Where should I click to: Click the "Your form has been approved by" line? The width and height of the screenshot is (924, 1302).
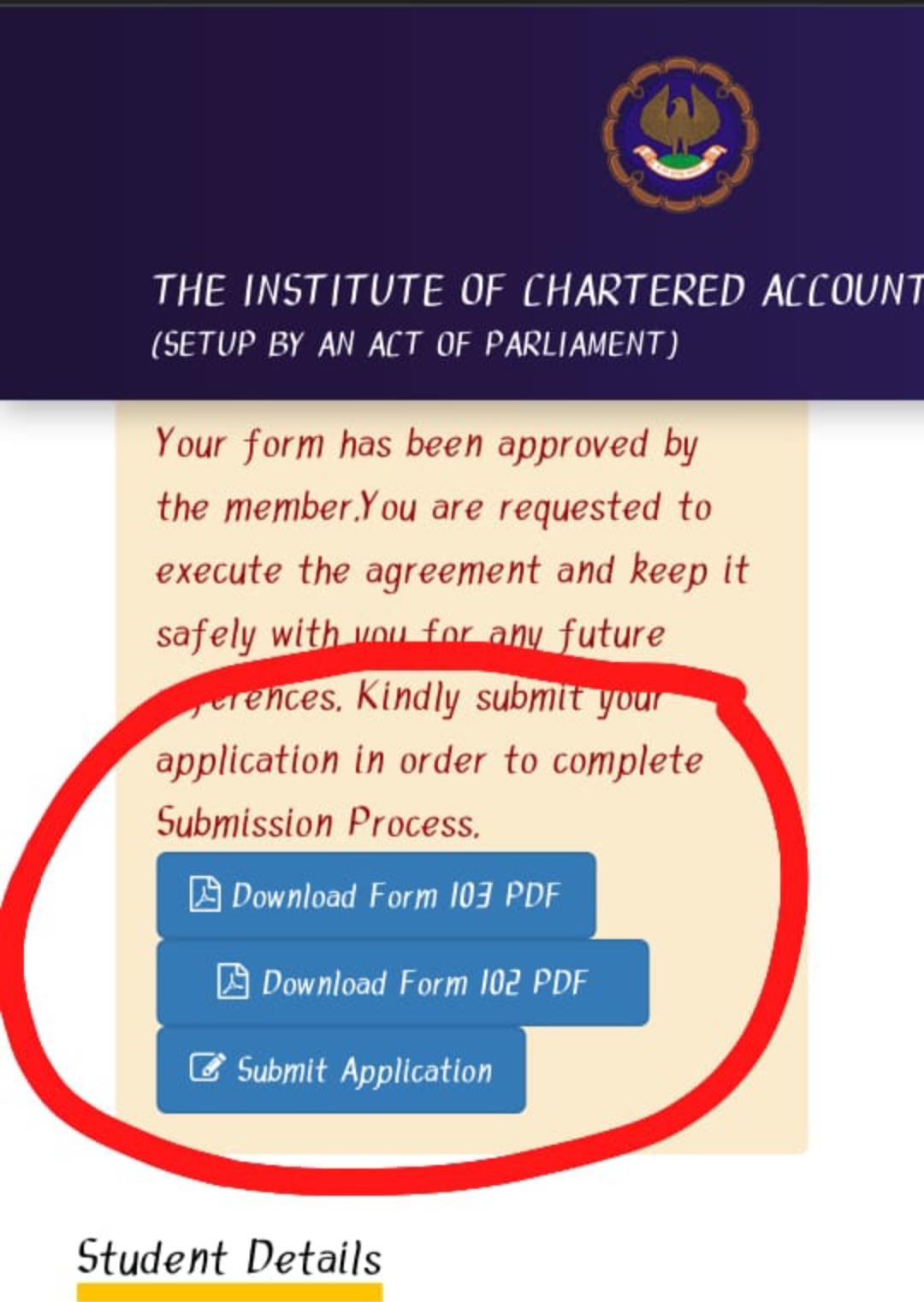[x=426, y=445]
